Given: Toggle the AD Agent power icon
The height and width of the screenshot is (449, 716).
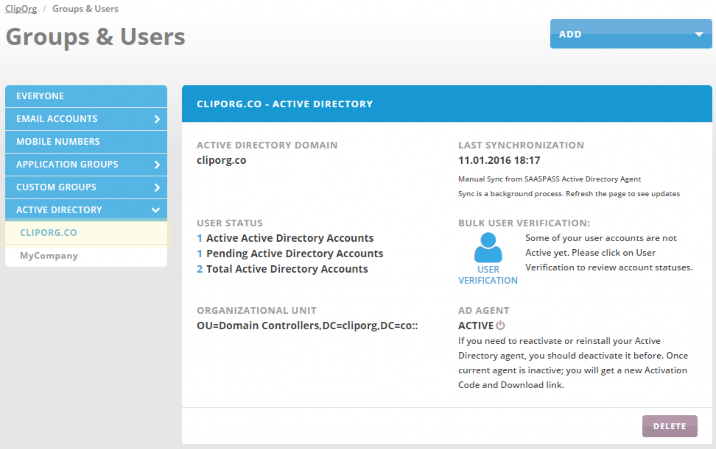Looking at the screenshot, I should [501, 325].
